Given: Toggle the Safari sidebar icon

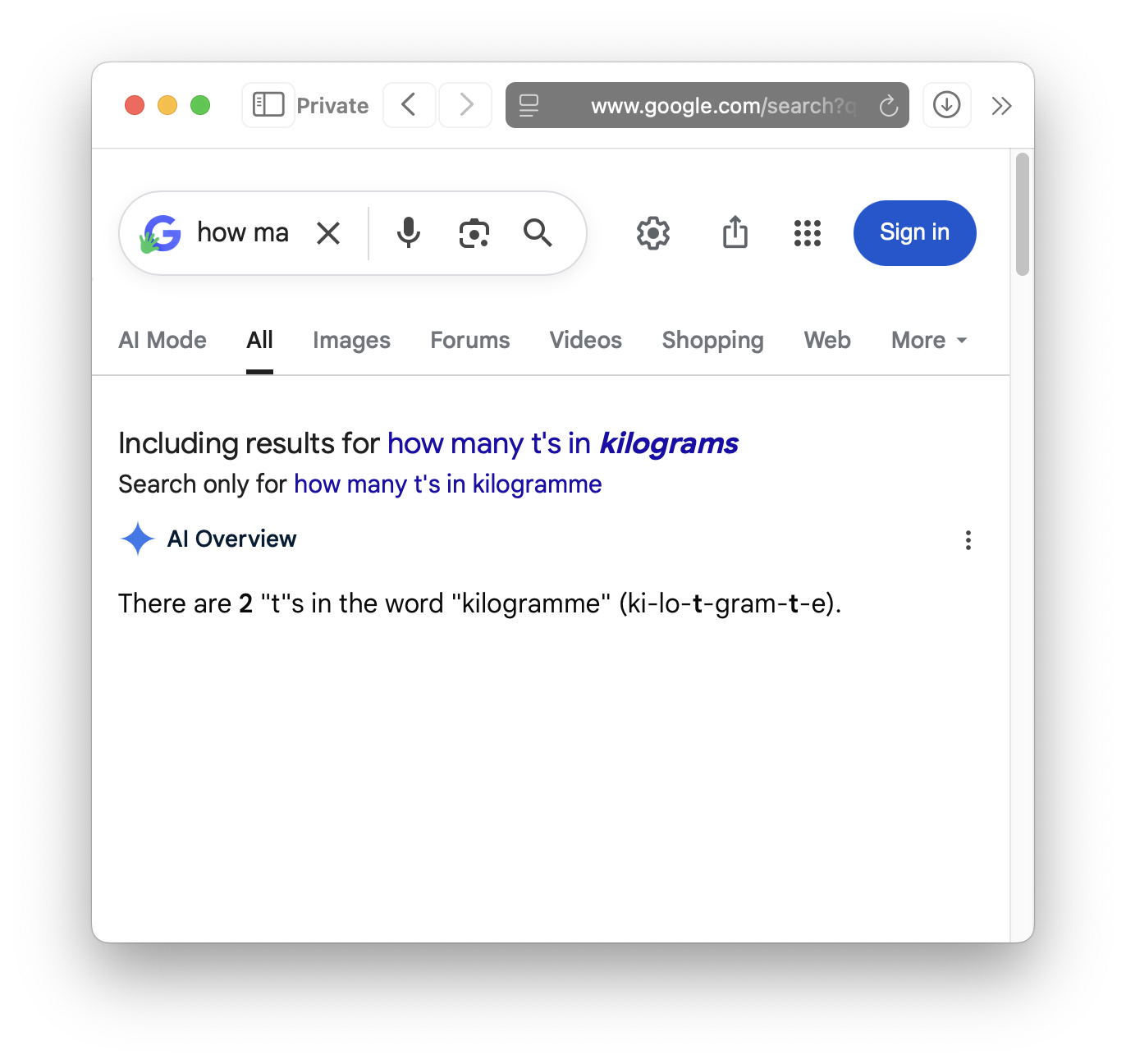Looking at the screenshot, I should 268,105.
